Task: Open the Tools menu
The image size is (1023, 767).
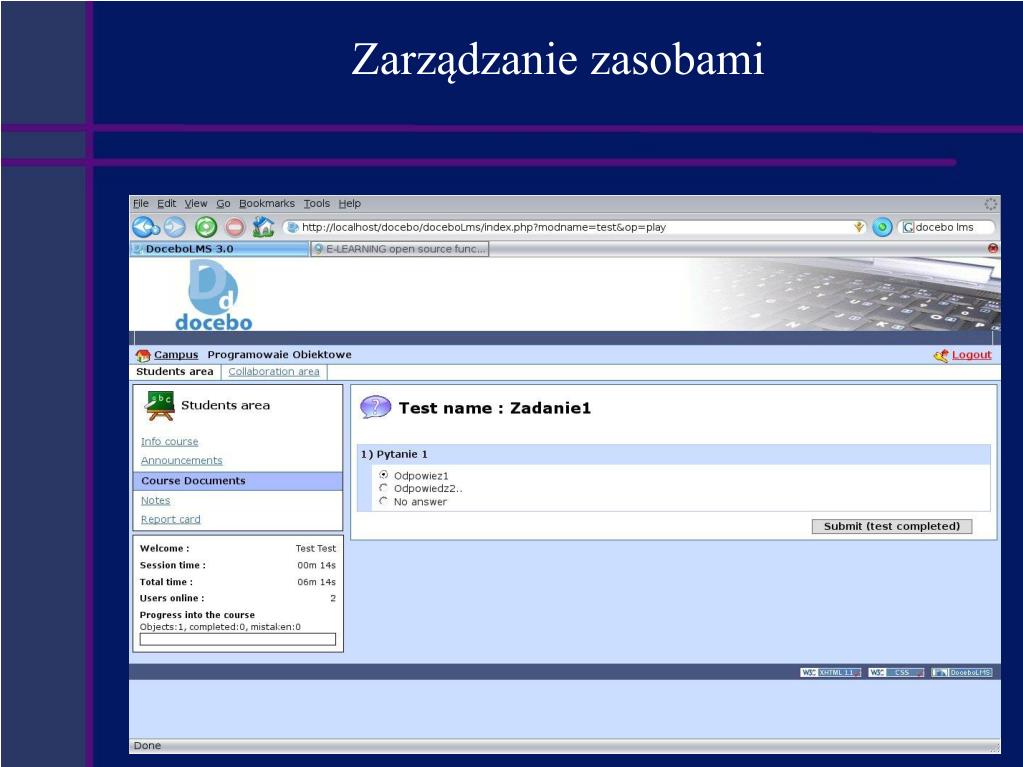Action: (x=316, y=203)
